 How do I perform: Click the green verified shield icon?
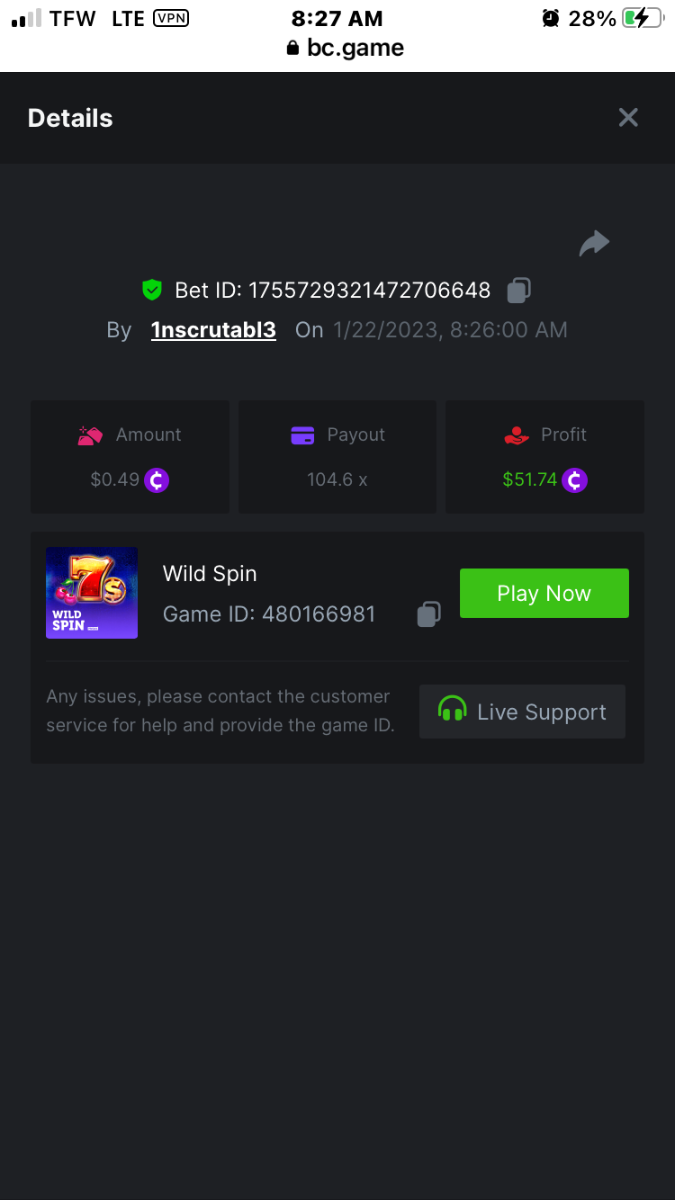pyautogui.click(x=152, y=291)
